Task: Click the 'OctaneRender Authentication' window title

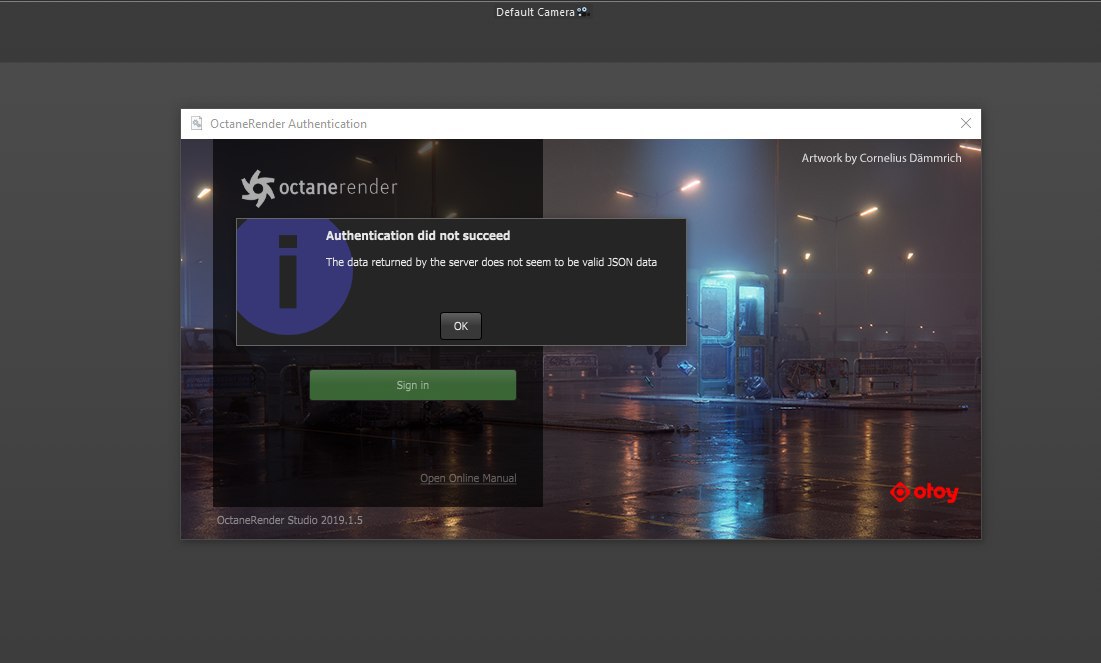Action: [288, 124]
